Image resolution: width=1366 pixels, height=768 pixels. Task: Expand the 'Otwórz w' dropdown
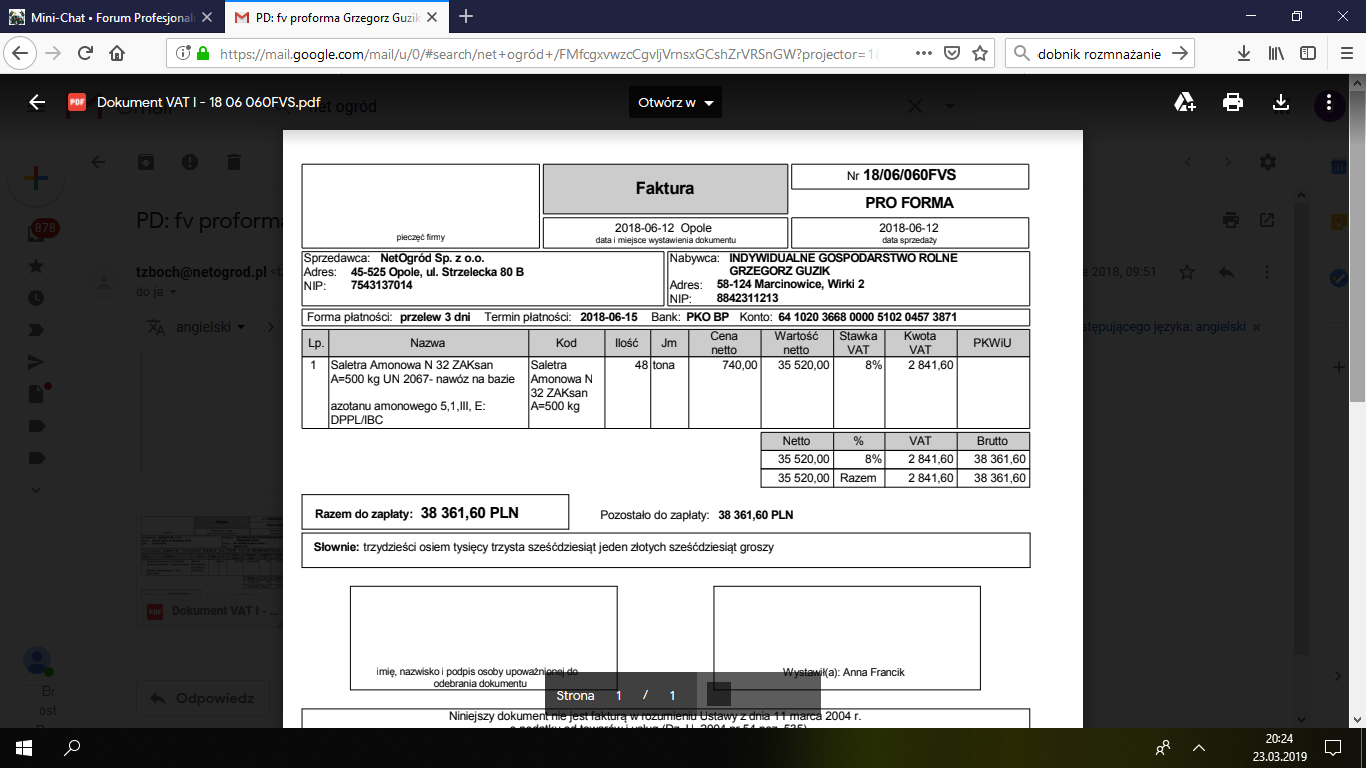(x=675, y=102)
